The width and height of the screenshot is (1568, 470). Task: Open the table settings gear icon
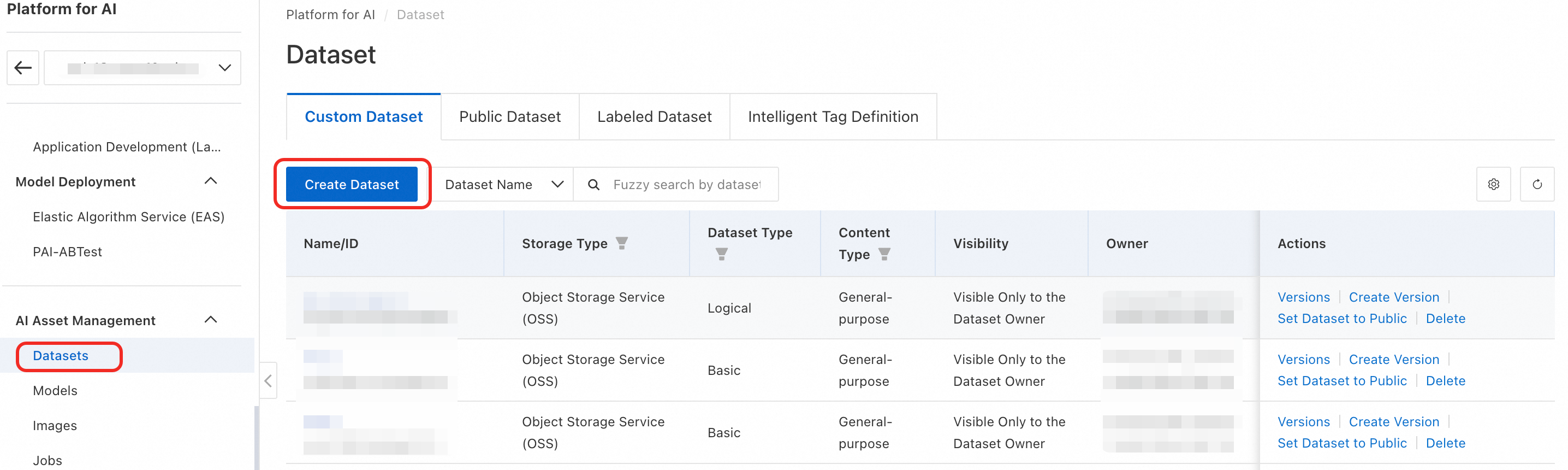pyautogui.click(x=1493, y=184)
